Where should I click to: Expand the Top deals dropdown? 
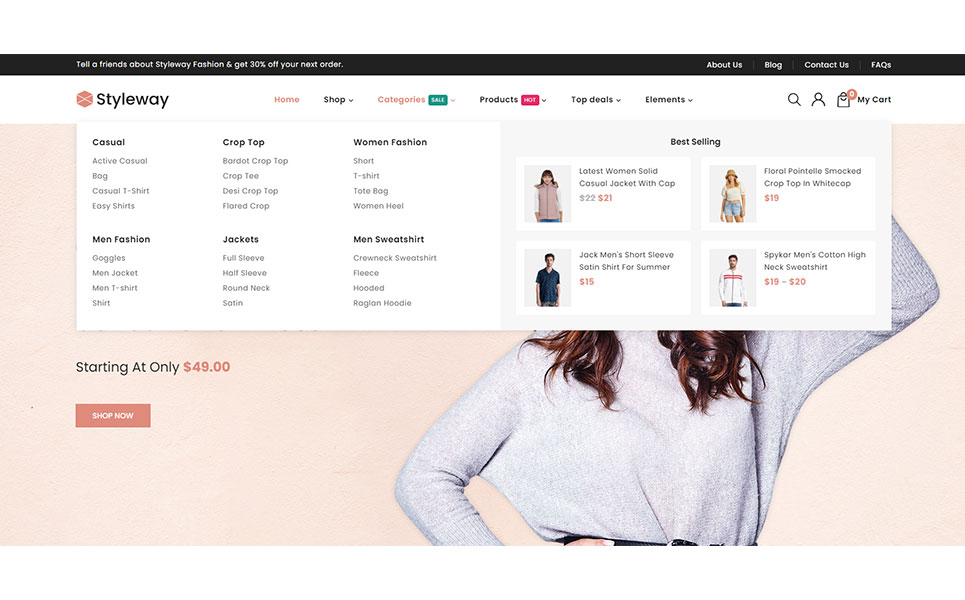tap(595, 100)
